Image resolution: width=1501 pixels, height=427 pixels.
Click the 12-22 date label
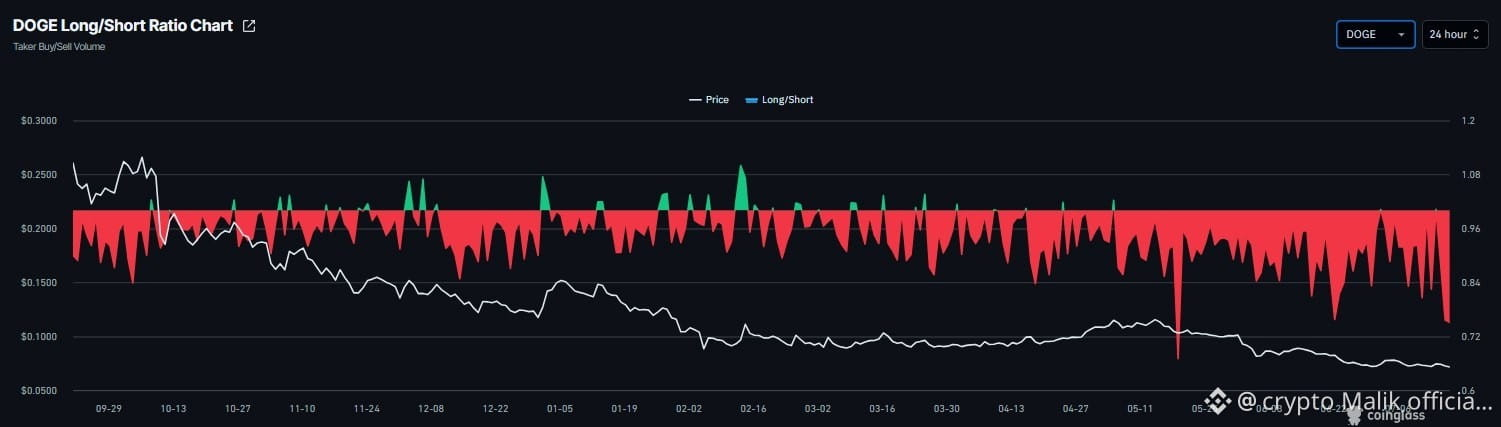(x=496, y=409)
